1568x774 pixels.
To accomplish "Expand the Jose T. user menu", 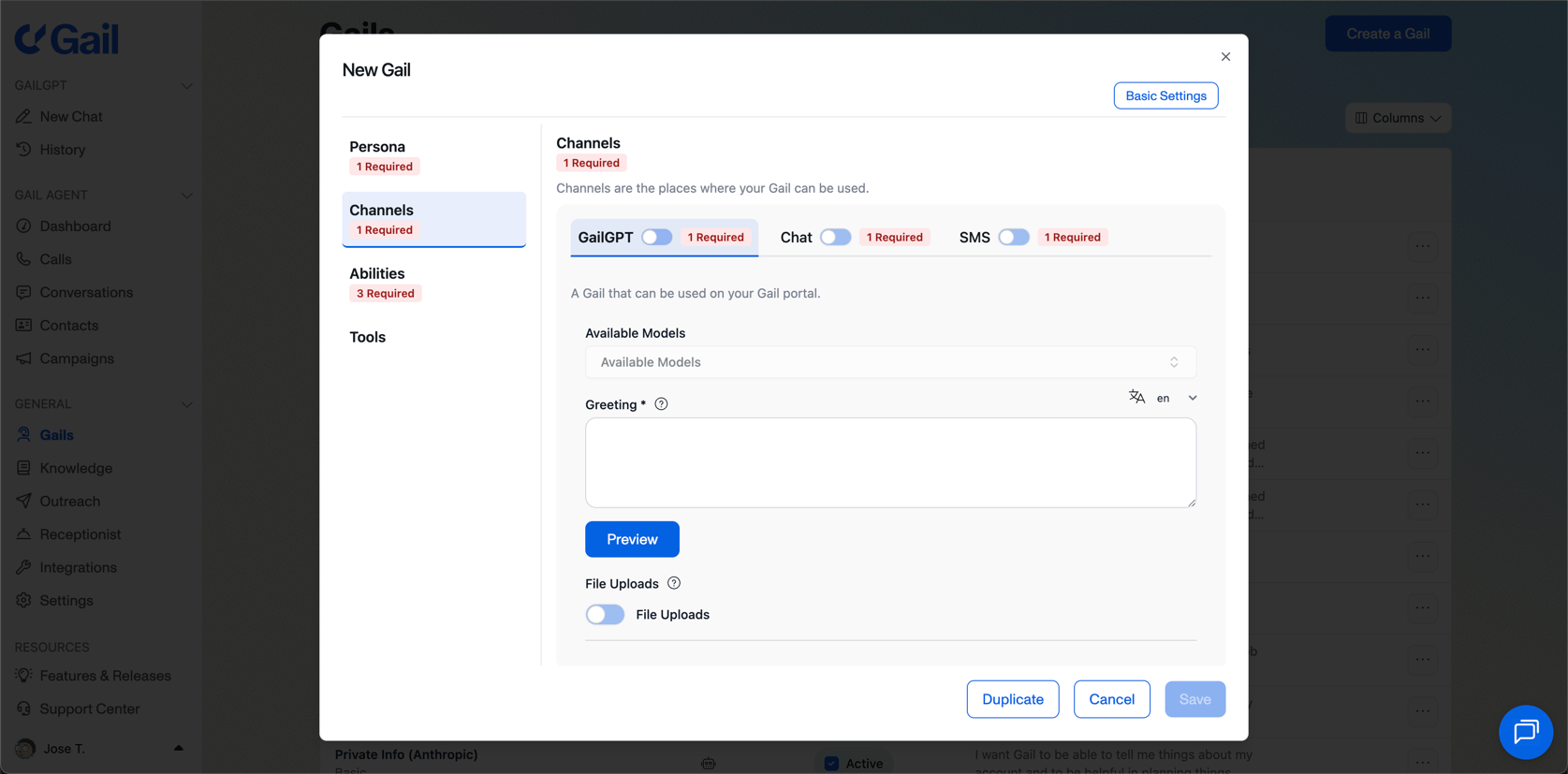I will coord(178,749).
